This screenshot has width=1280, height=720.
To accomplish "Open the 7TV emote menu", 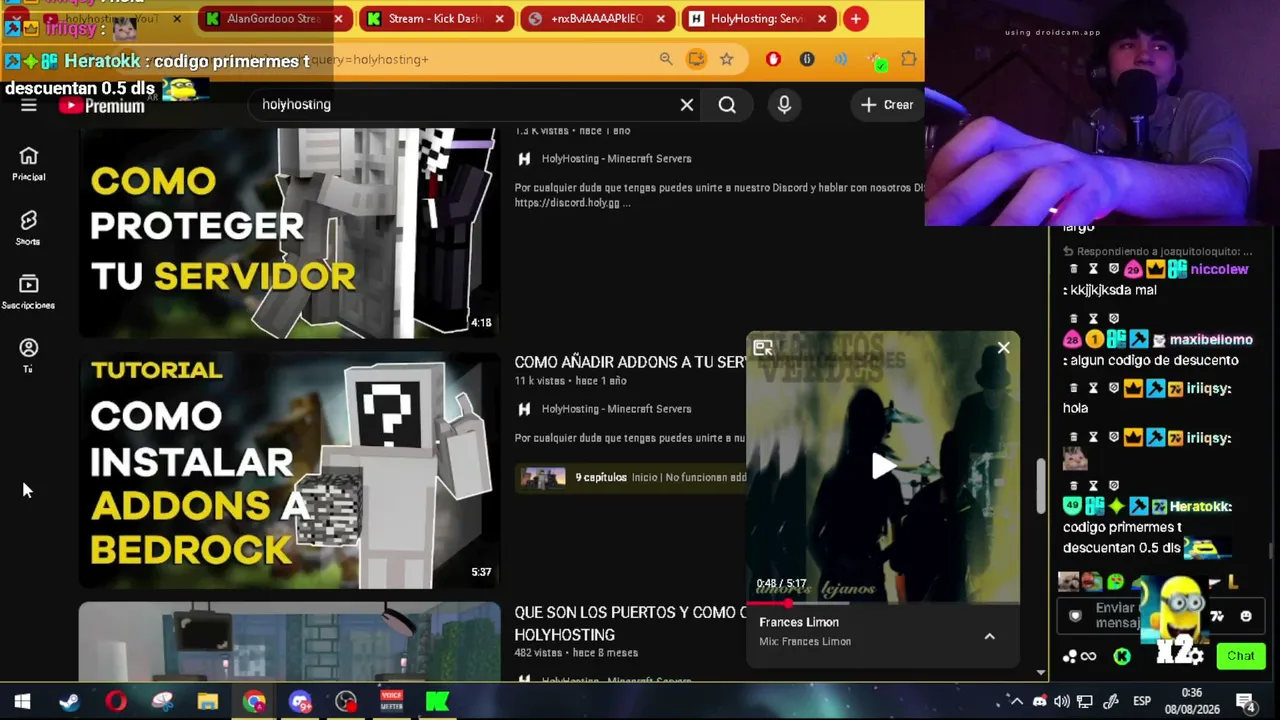I will pyautogui.click(x=1217, y=616).
